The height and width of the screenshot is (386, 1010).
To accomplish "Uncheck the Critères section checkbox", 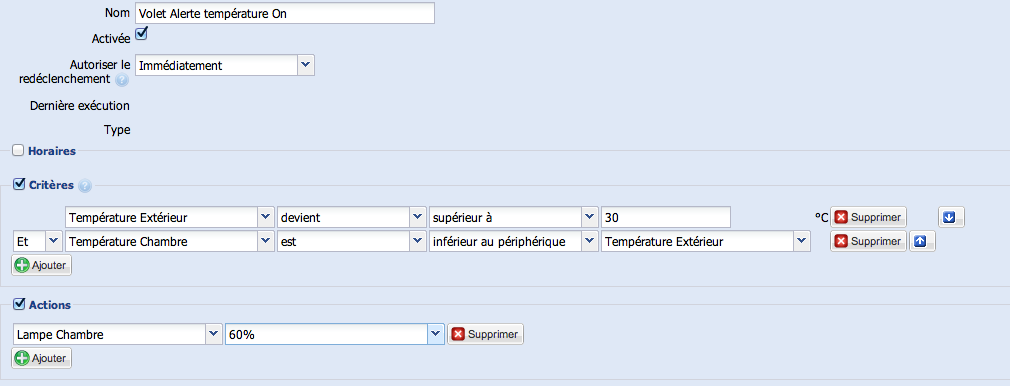I will tap(19, 185).
